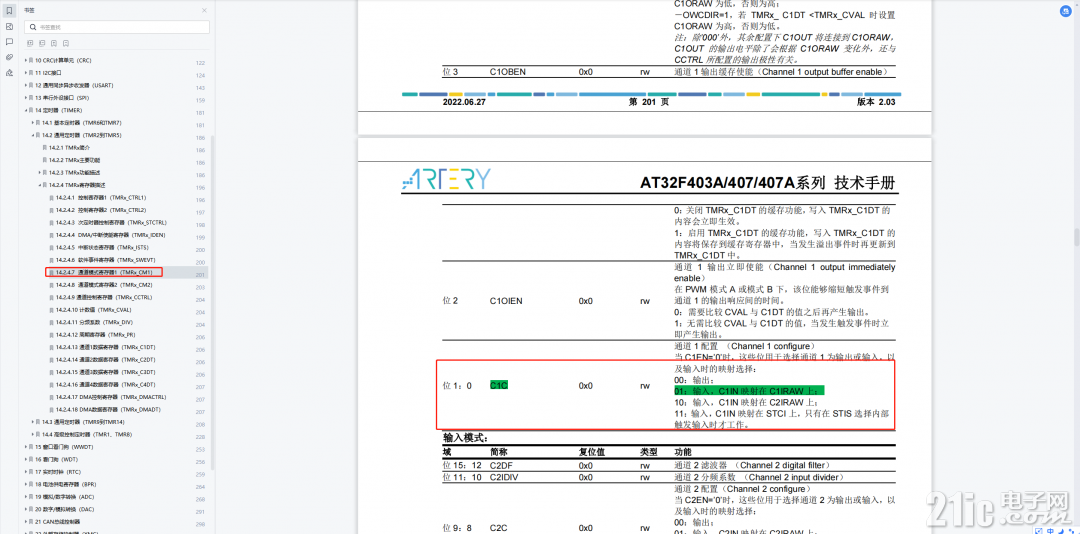The image size is (1080, 534).
Task: Click the add bookmark icon
Action: [x=54, y=43]
